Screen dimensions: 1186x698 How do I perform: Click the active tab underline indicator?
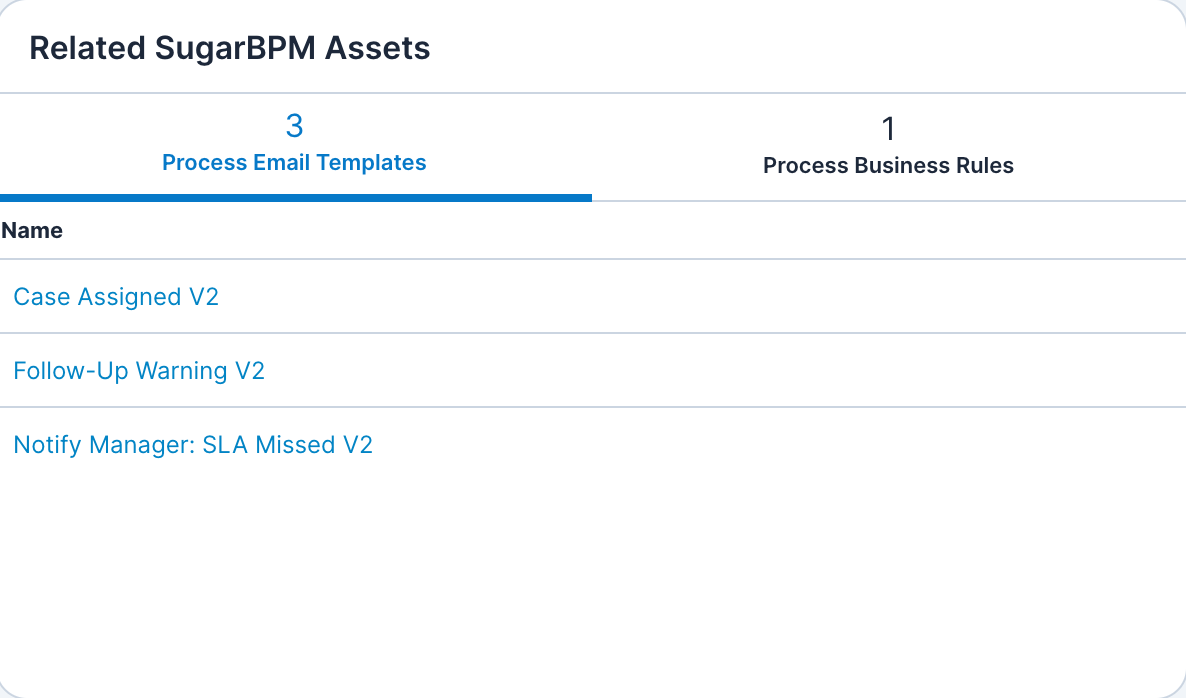[x=294, y=198]
